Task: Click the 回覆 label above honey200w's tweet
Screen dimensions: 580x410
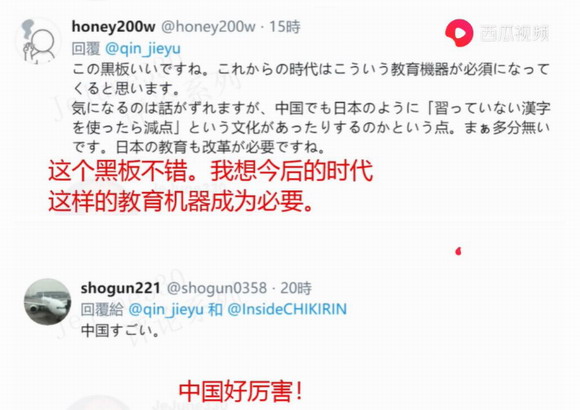Action: point(85,48)
